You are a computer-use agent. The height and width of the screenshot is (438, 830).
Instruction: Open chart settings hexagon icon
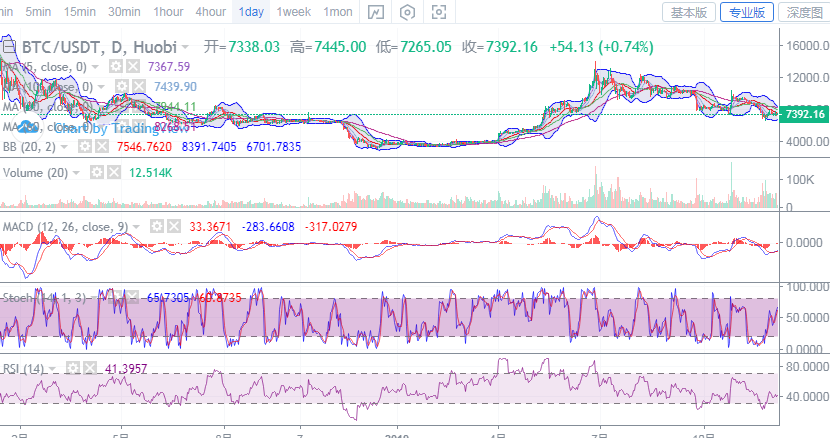tap(407, 13)
